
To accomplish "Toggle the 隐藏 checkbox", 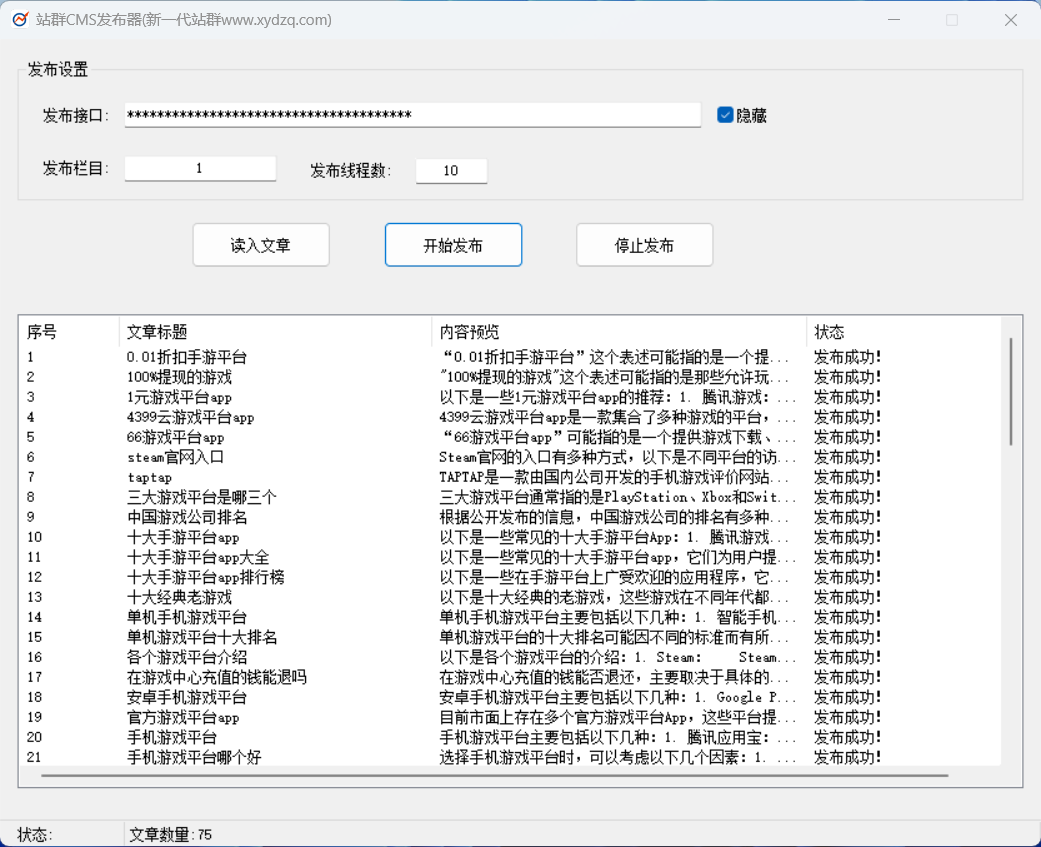I will (x=725, y=115).
